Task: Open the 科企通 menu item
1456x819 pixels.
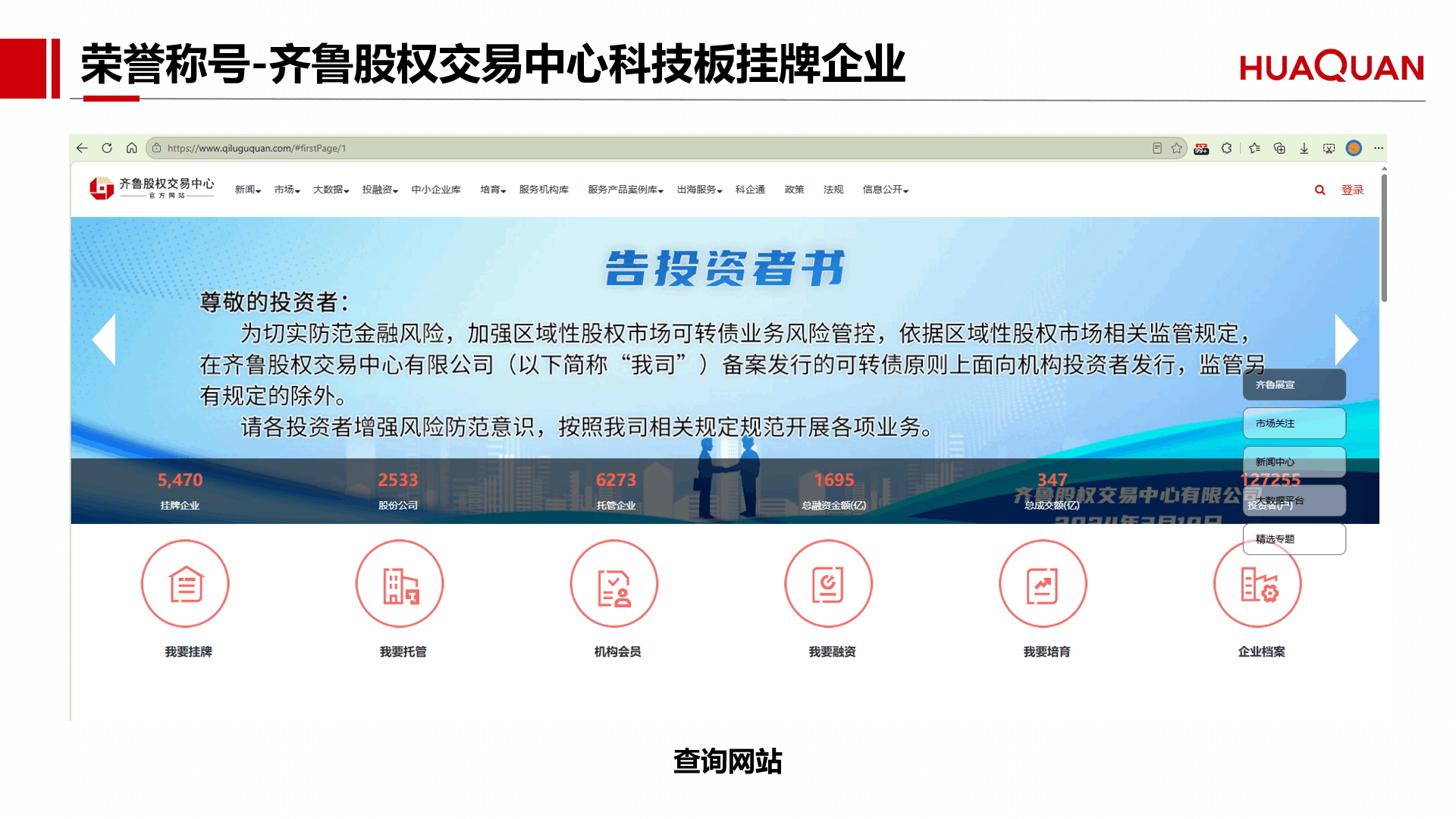Action: pyautogui.click(x=750, y=190)
